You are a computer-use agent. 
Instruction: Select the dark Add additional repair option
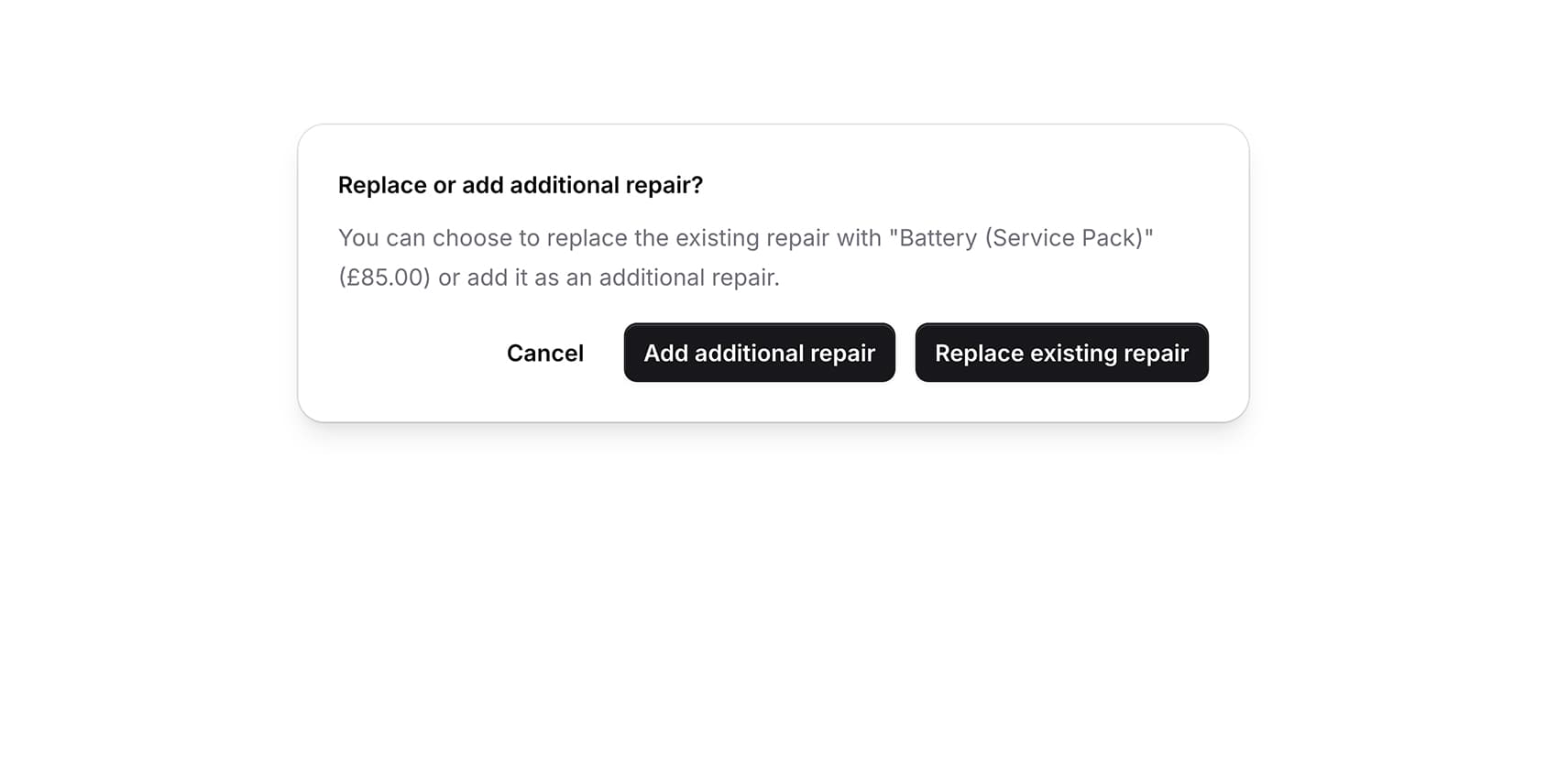759,354
